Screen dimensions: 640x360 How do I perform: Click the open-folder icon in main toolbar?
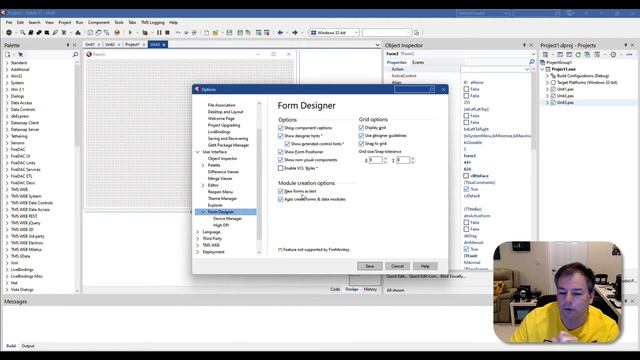pyautogui.click(x=216, y=33)
